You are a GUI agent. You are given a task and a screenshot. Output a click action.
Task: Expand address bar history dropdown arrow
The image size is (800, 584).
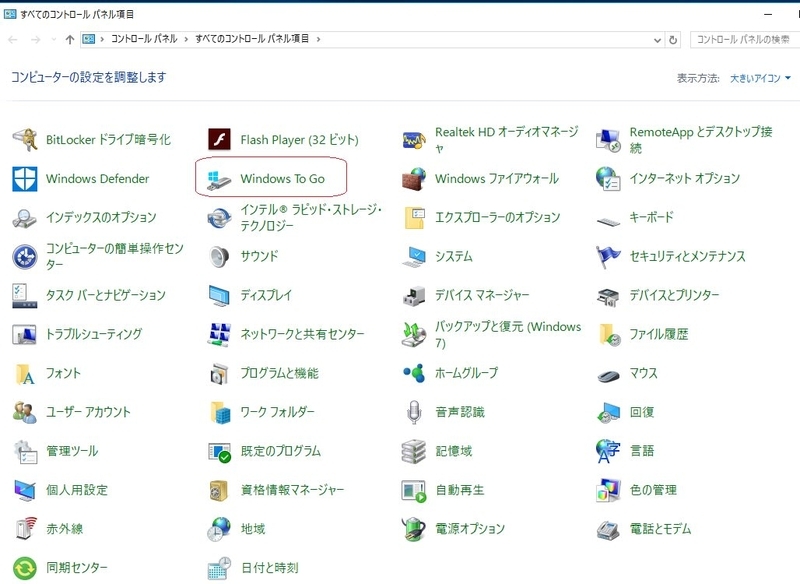click(657, 40)
